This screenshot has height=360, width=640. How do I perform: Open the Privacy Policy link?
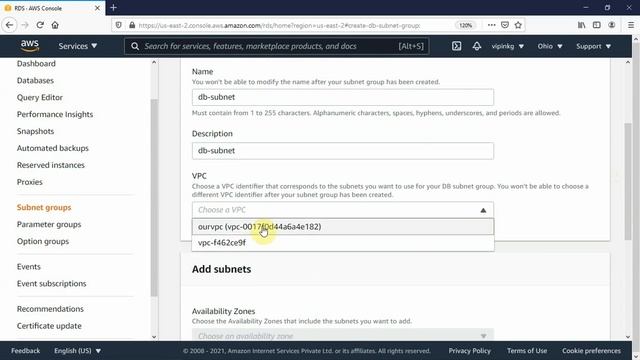tap(469, 351)
